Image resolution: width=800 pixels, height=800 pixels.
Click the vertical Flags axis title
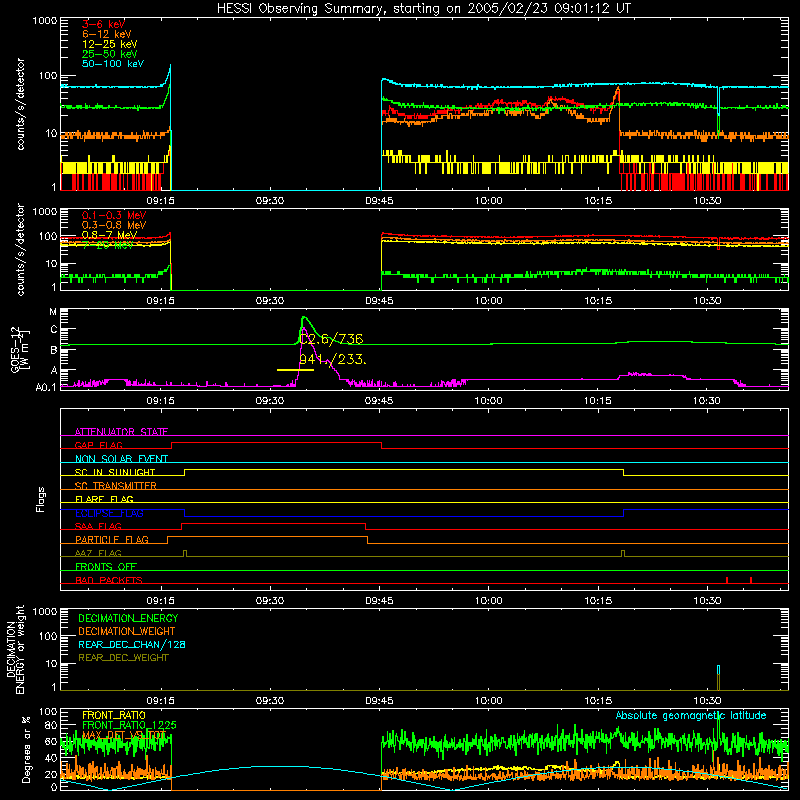41,499
